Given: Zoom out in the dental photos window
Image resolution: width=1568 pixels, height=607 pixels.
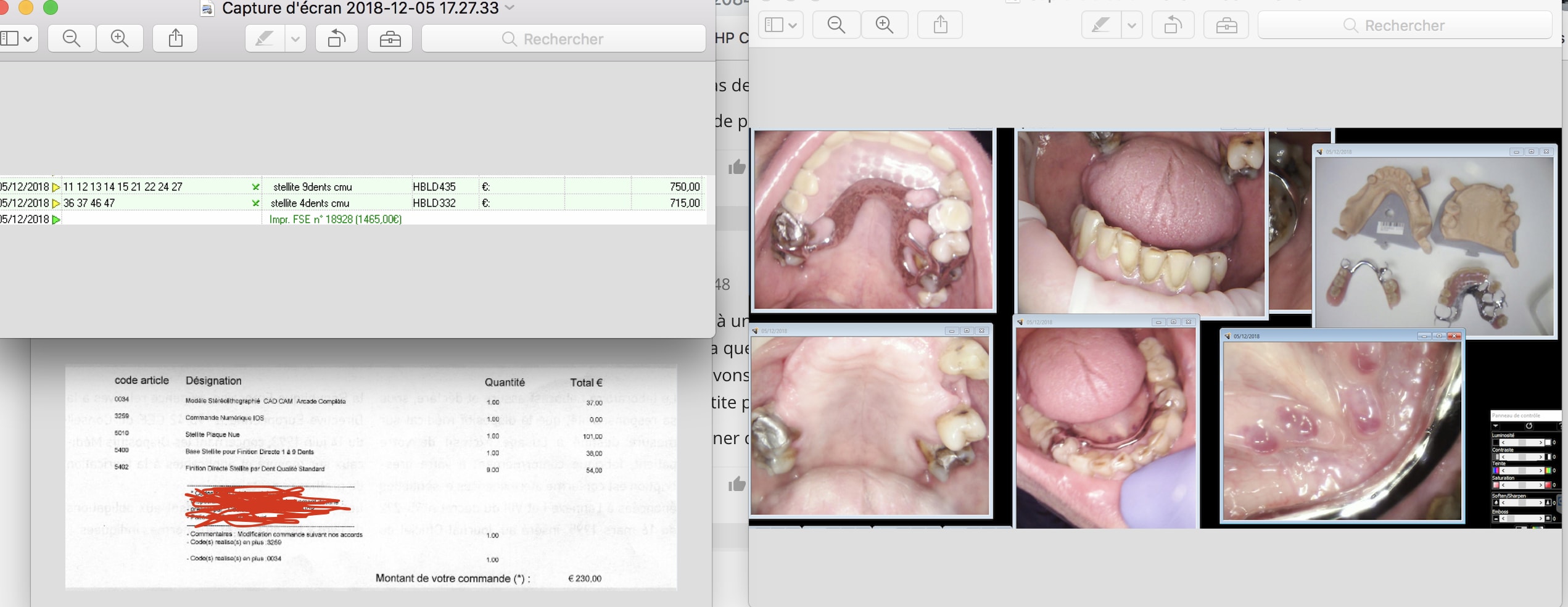Looking at the screenshot, I should pos(836,25).
